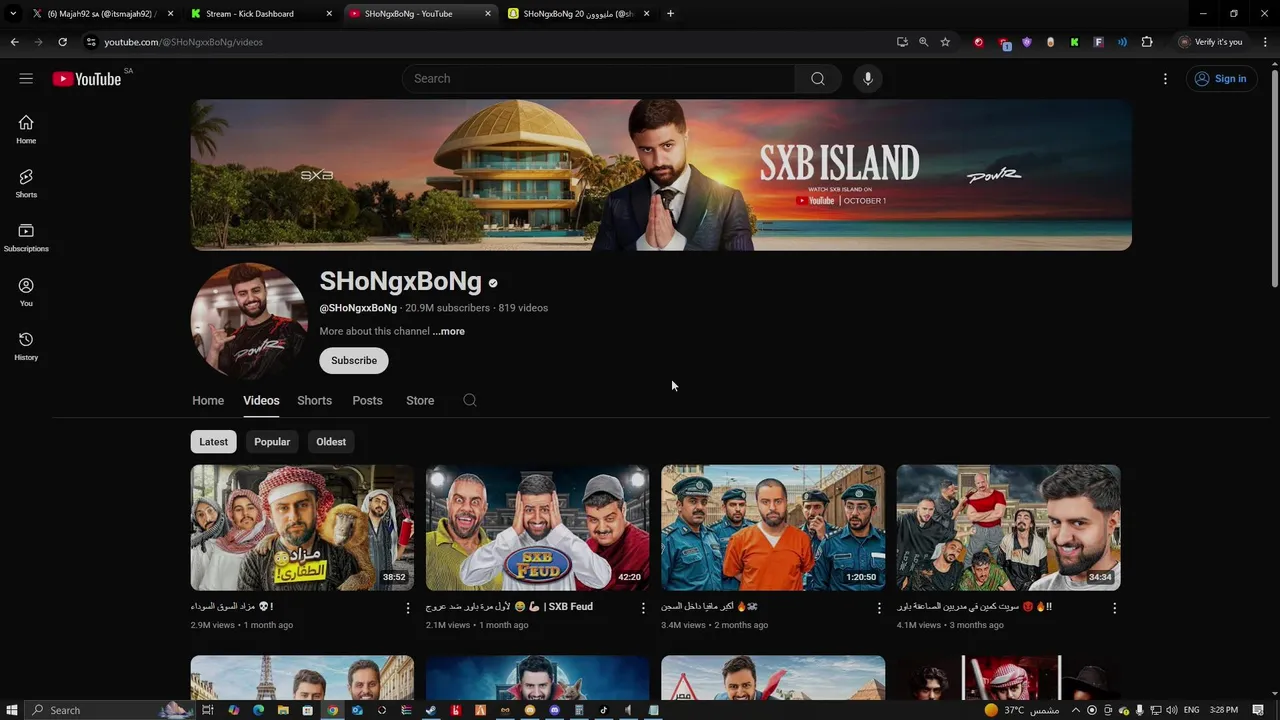The width and height of the screenshot is (1280, 720).
Task: Open Subscriptions in the left sidebar
Action: pyautogui.click(x=26, y=237)
